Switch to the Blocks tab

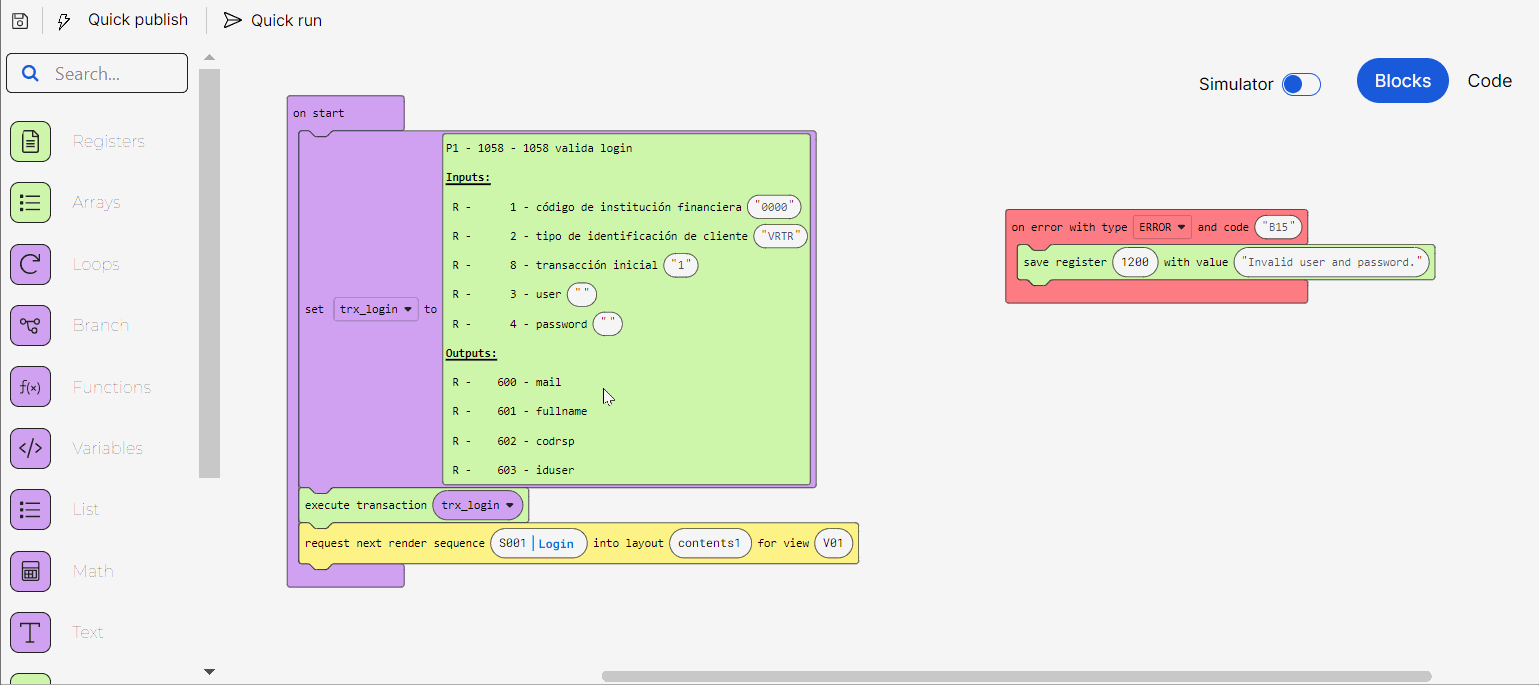(x=1402, y=81)
